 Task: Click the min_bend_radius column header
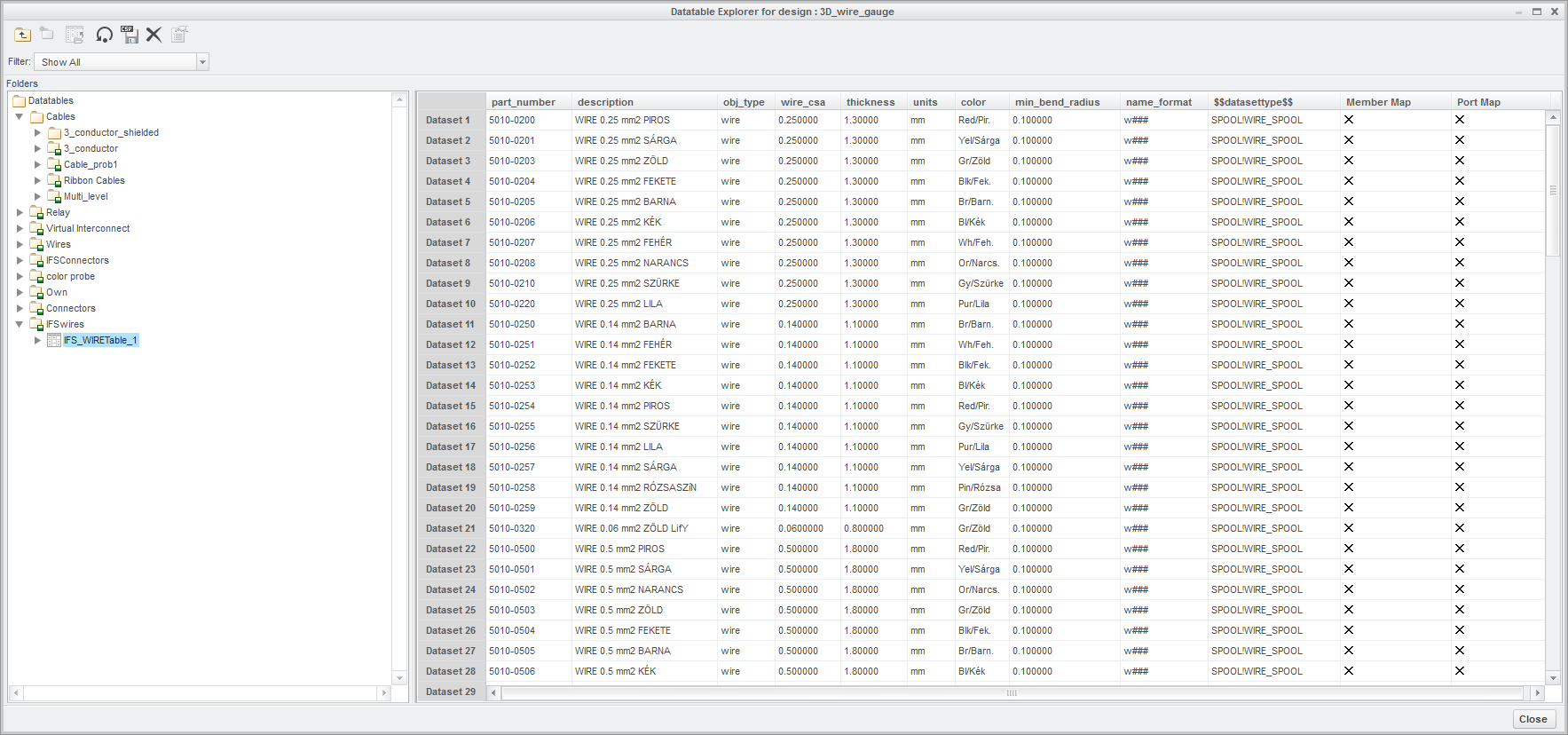1065,102
